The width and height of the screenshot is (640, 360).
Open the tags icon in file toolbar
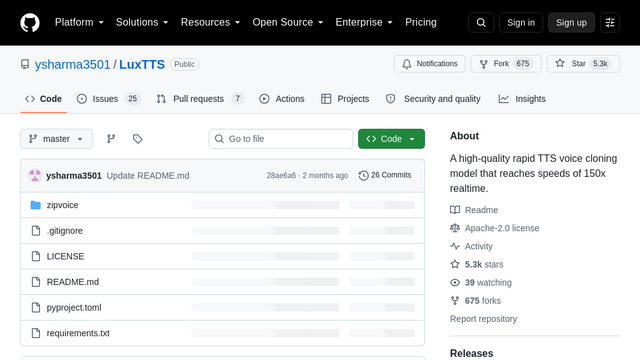[x=138, y=139]
